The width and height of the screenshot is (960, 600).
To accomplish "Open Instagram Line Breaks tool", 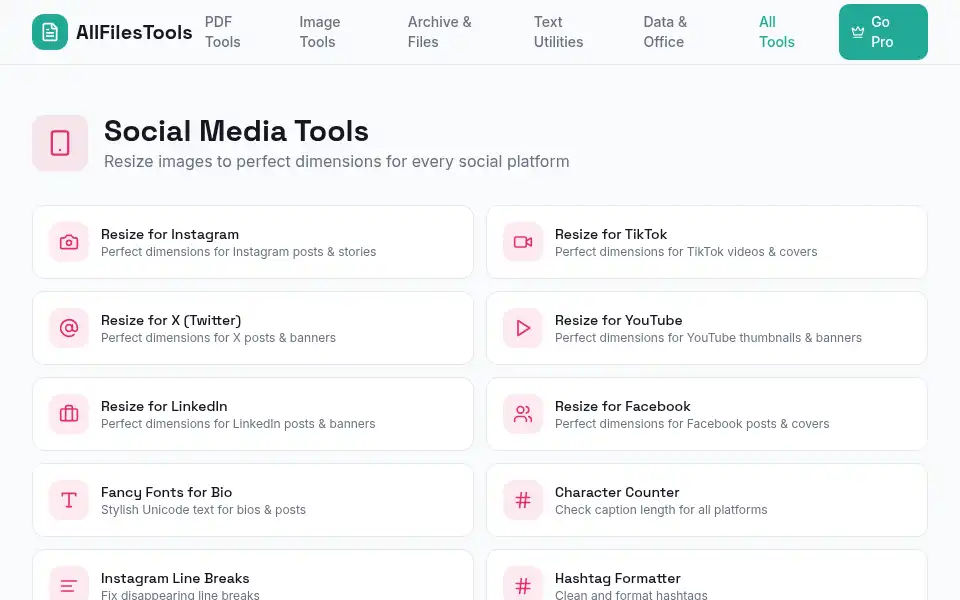I will tap(253, 575).
